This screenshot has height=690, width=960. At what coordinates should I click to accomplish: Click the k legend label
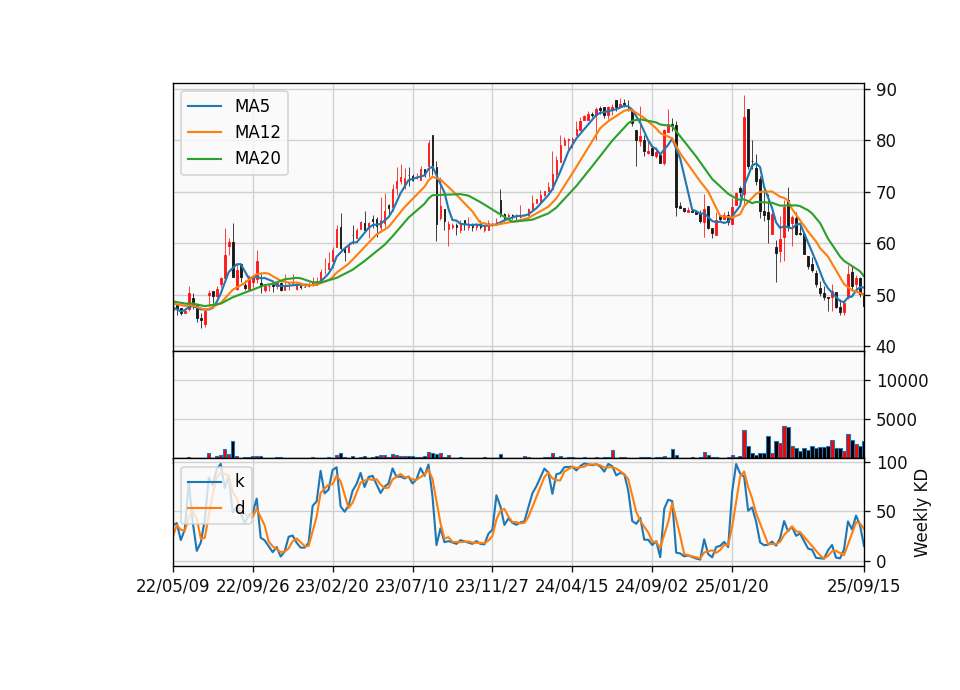[x=239, y=481]
